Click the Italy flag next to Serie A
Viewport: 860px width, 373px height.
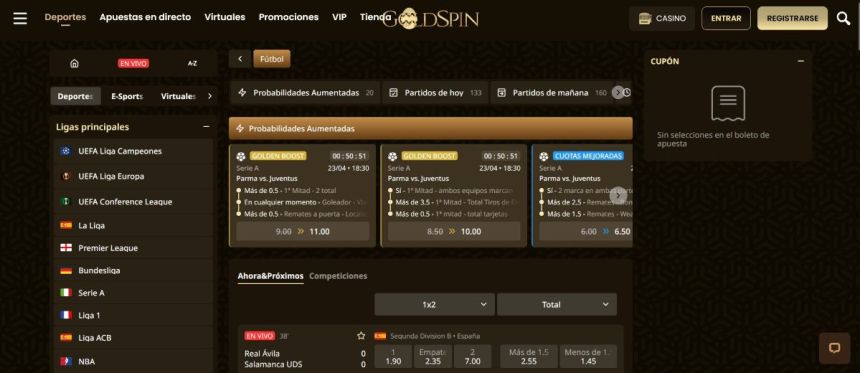[66, 293]
